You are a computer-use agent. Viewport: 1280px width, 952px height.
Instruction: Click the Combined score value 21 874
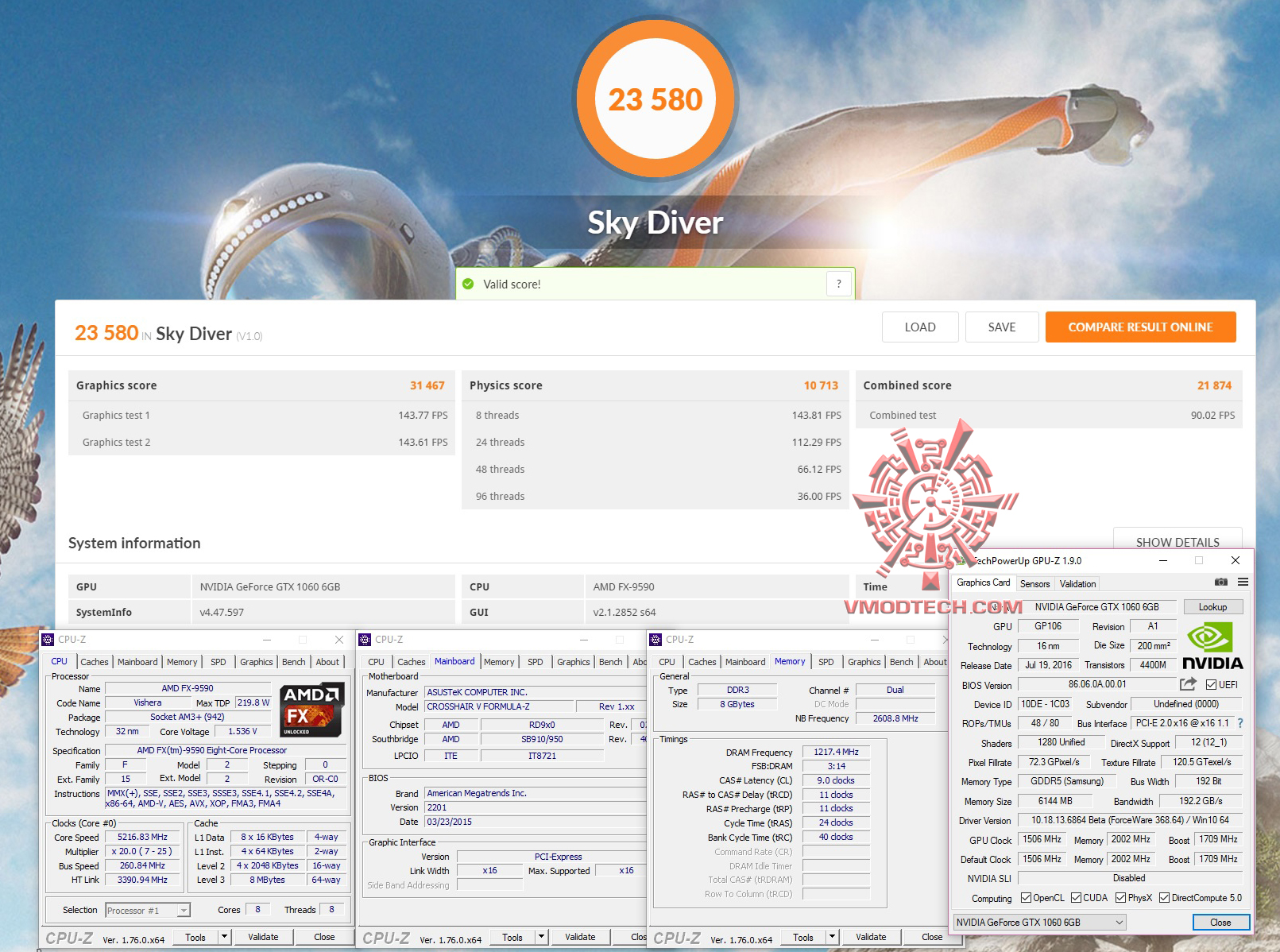coord(1215,385)
